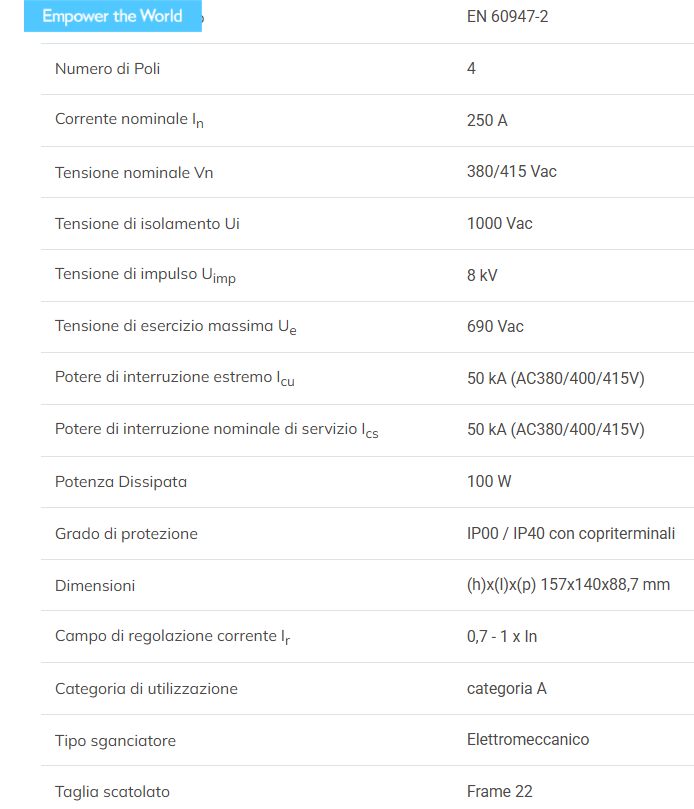Click the 690 Vac maximum voltage value
694x809 pixels.
(x=495, y=326)
